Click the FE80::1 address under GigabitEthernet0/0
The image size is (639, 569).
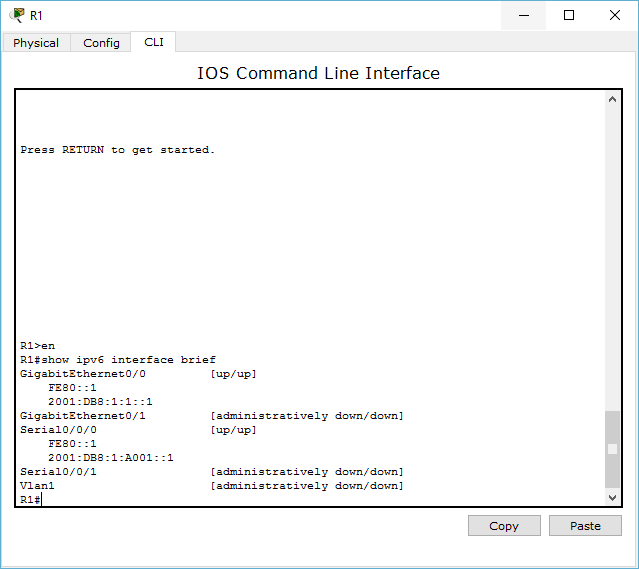click(x=72, y=388)
